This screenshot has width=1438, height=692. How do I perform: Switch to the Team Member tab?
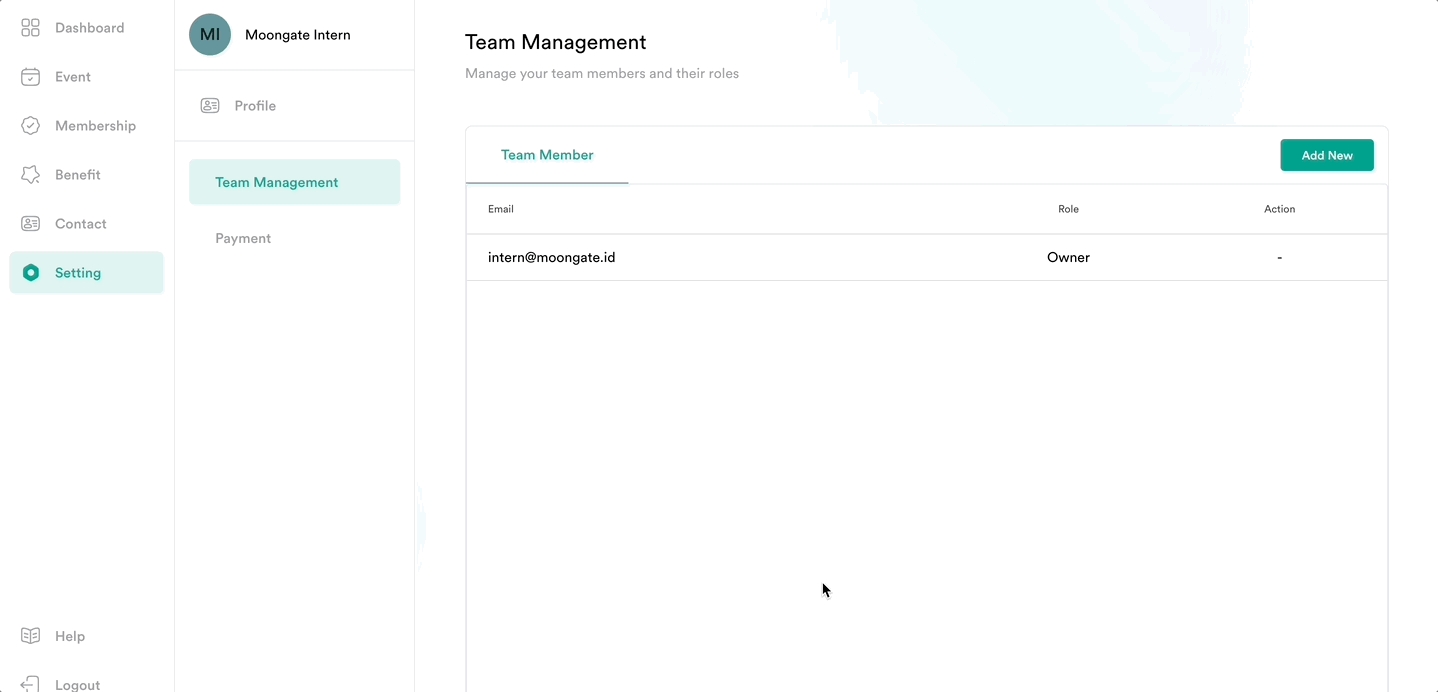click(547, 155)
